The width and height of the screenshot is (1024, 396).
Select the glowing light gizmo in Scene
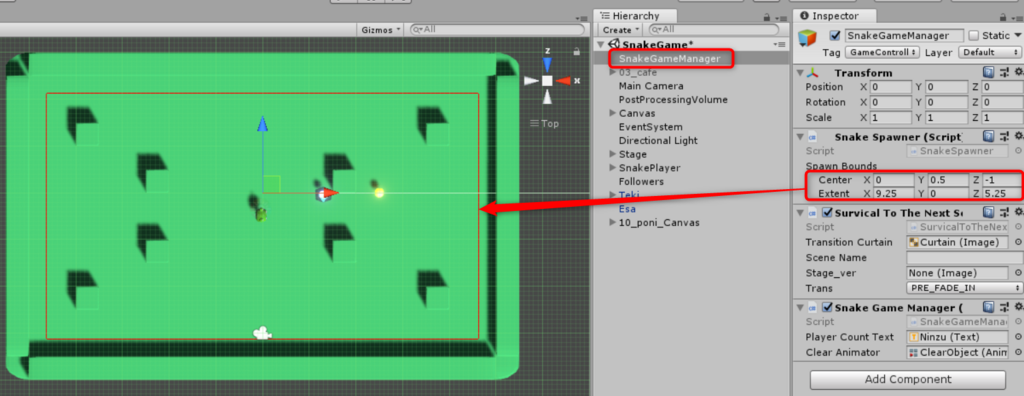pyautogui.click(x=379, y=193)
